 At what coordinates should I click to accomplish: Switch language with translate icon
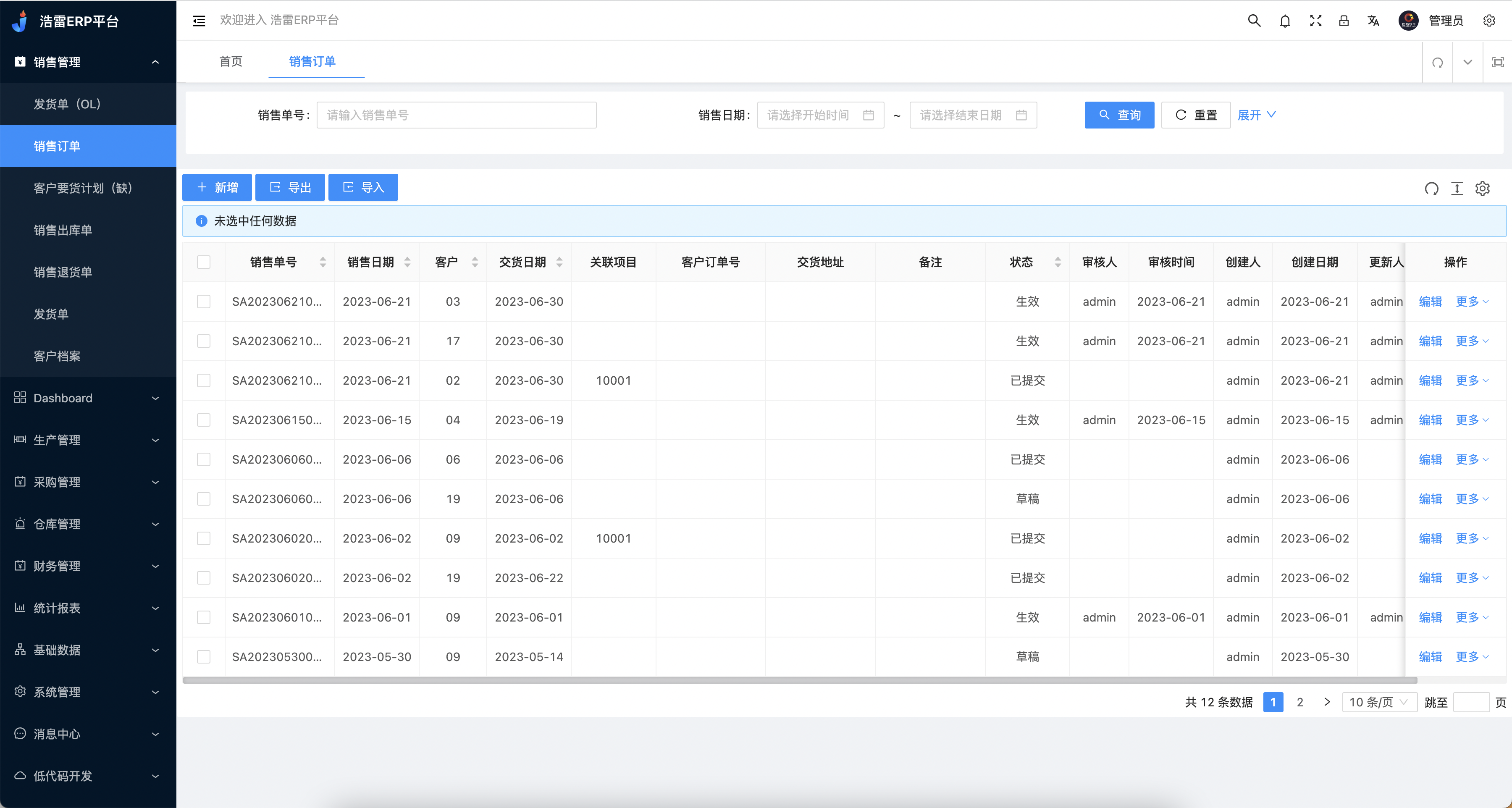tap(1373, 21)
